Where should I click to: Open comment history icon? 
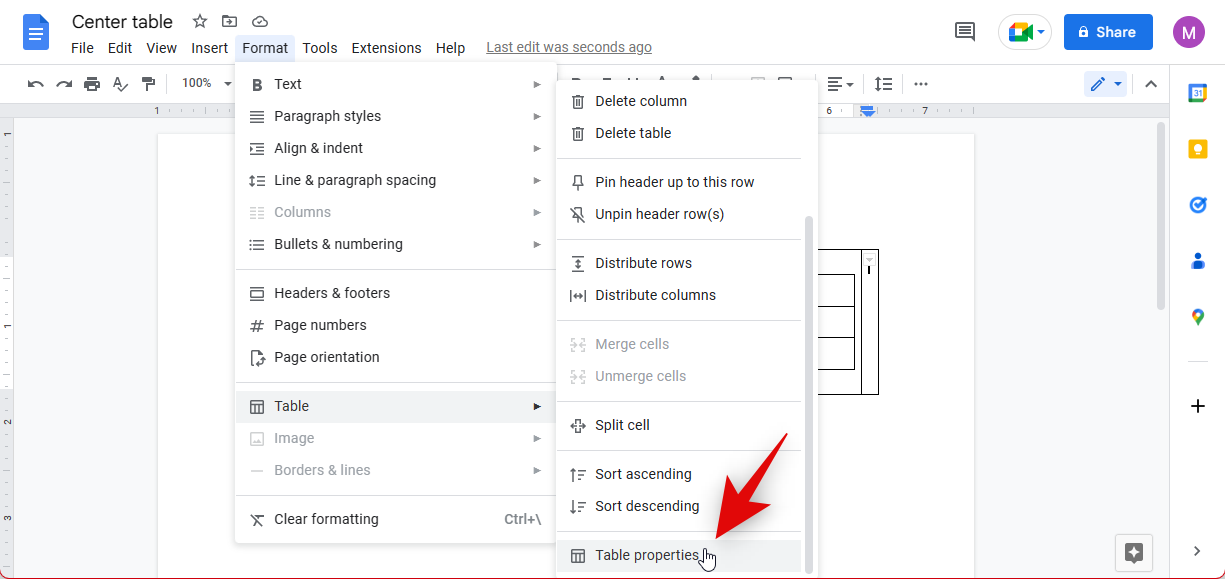click(965, 32)
